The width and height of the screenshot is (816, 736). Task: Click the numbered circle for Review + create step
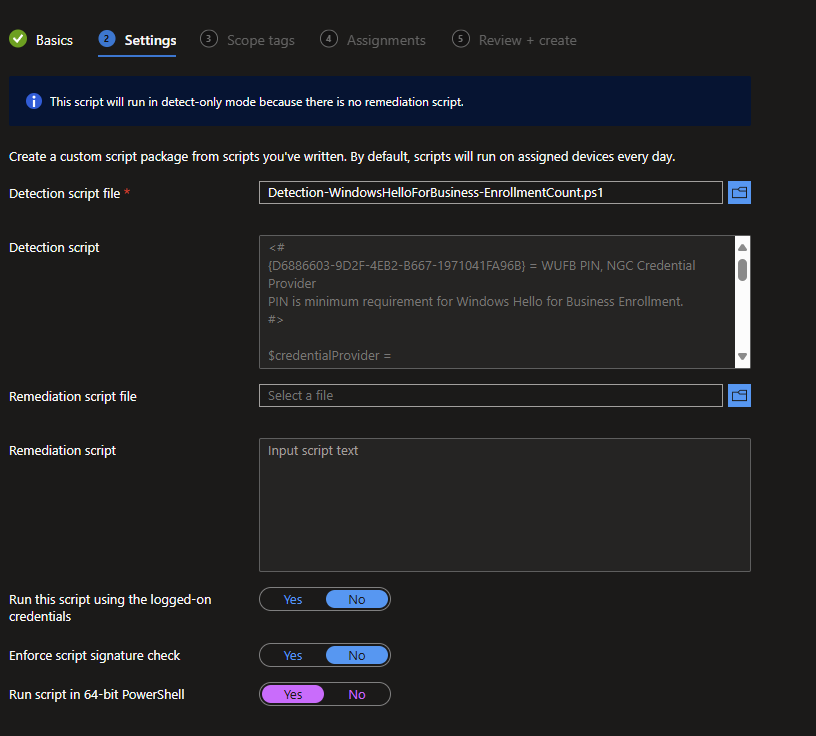[x=461, y=39]
